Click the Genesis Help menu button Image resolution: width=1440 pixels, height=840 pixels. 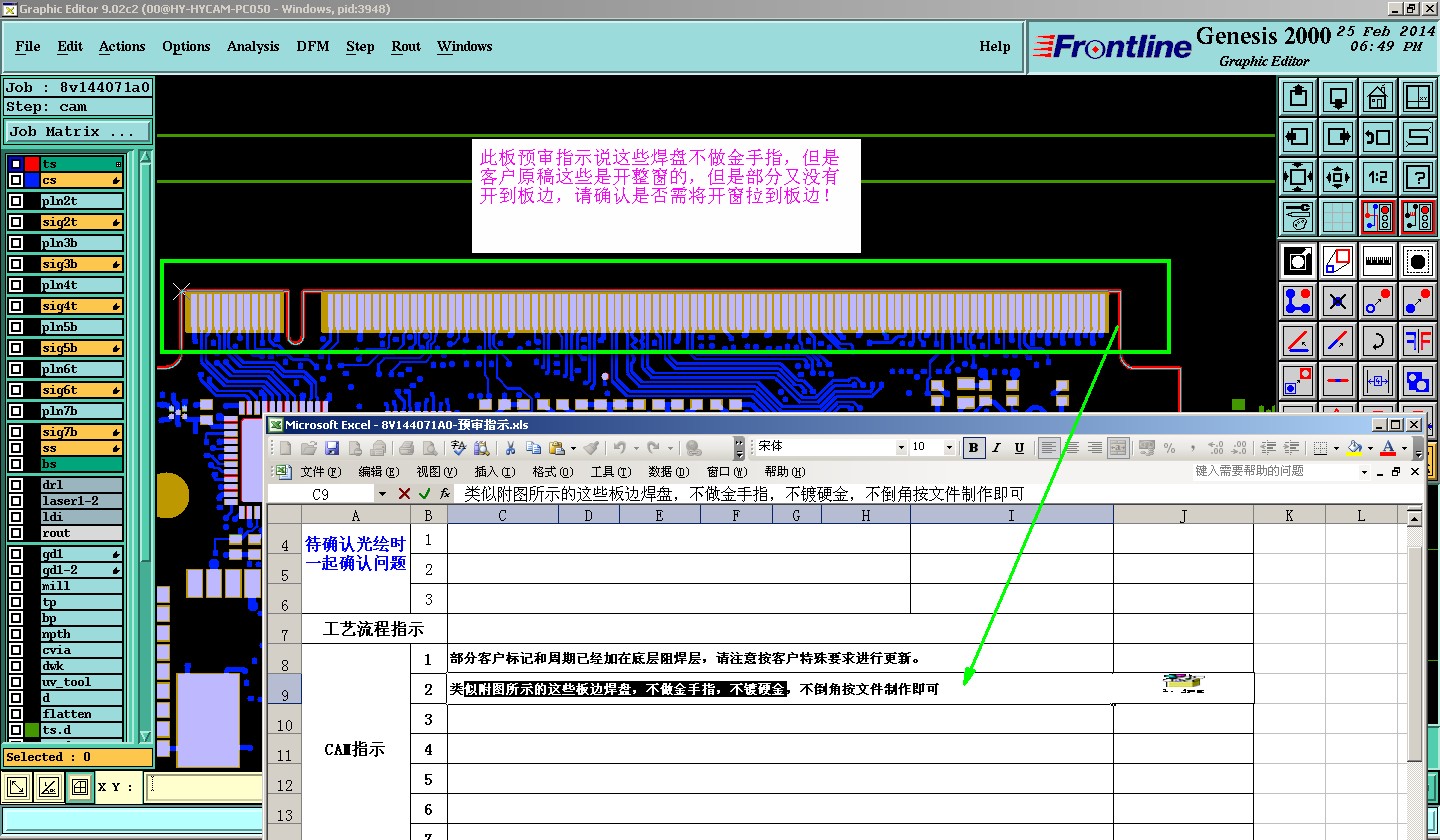click(994, 46)
